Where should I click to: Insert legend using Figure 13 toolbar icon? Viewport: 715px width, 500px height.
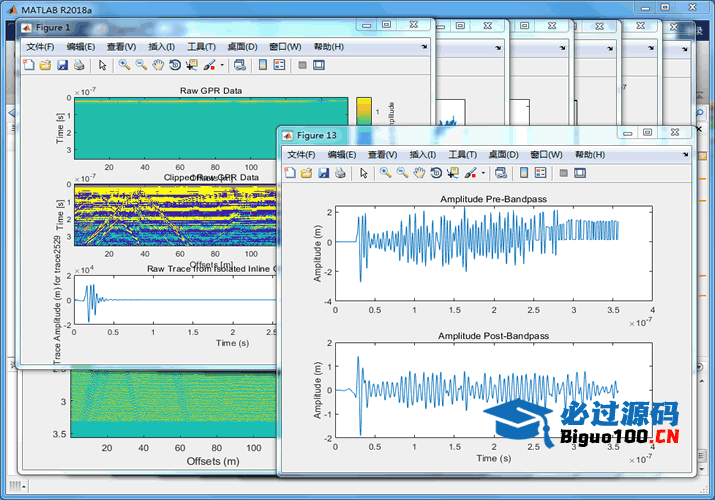pyautogui.click(x=540, y=173)
